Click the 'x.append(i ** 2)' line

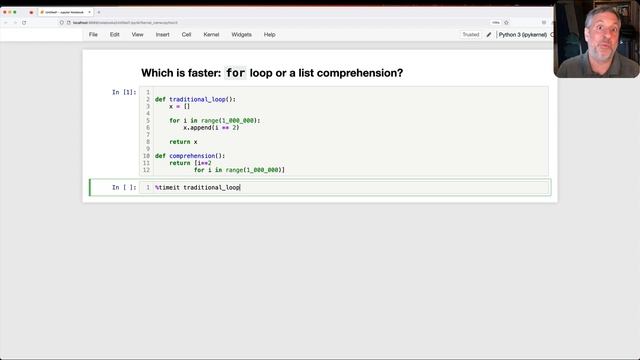211,127
